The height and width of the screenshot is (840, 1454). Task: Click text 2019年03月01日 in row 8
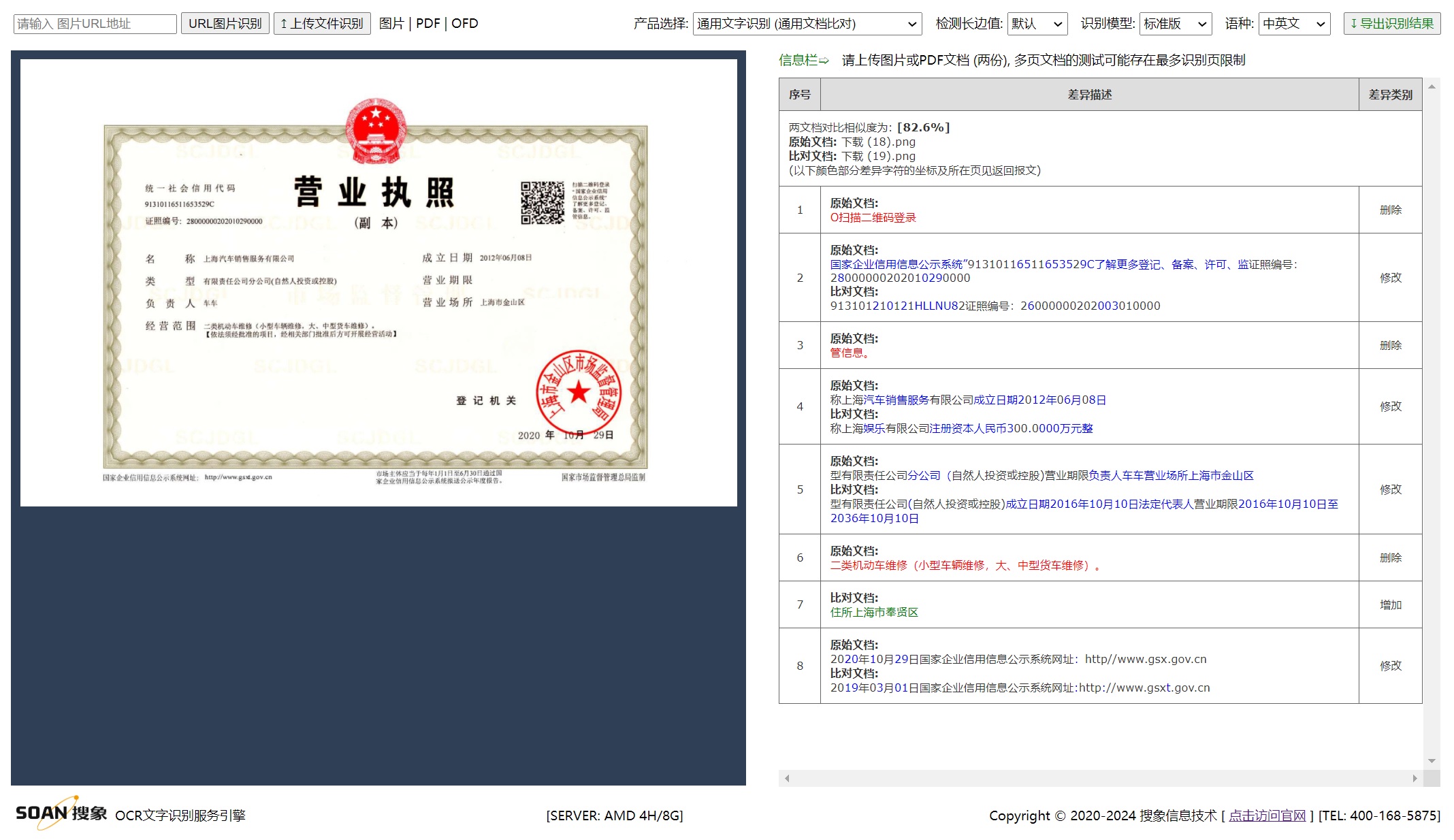point(875,688)
